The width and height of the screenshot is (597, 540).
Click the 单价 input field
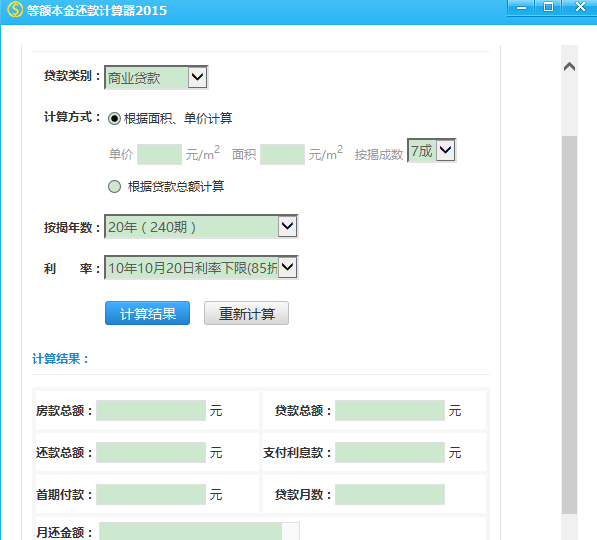pyautogui.click(x=159, y=155)
